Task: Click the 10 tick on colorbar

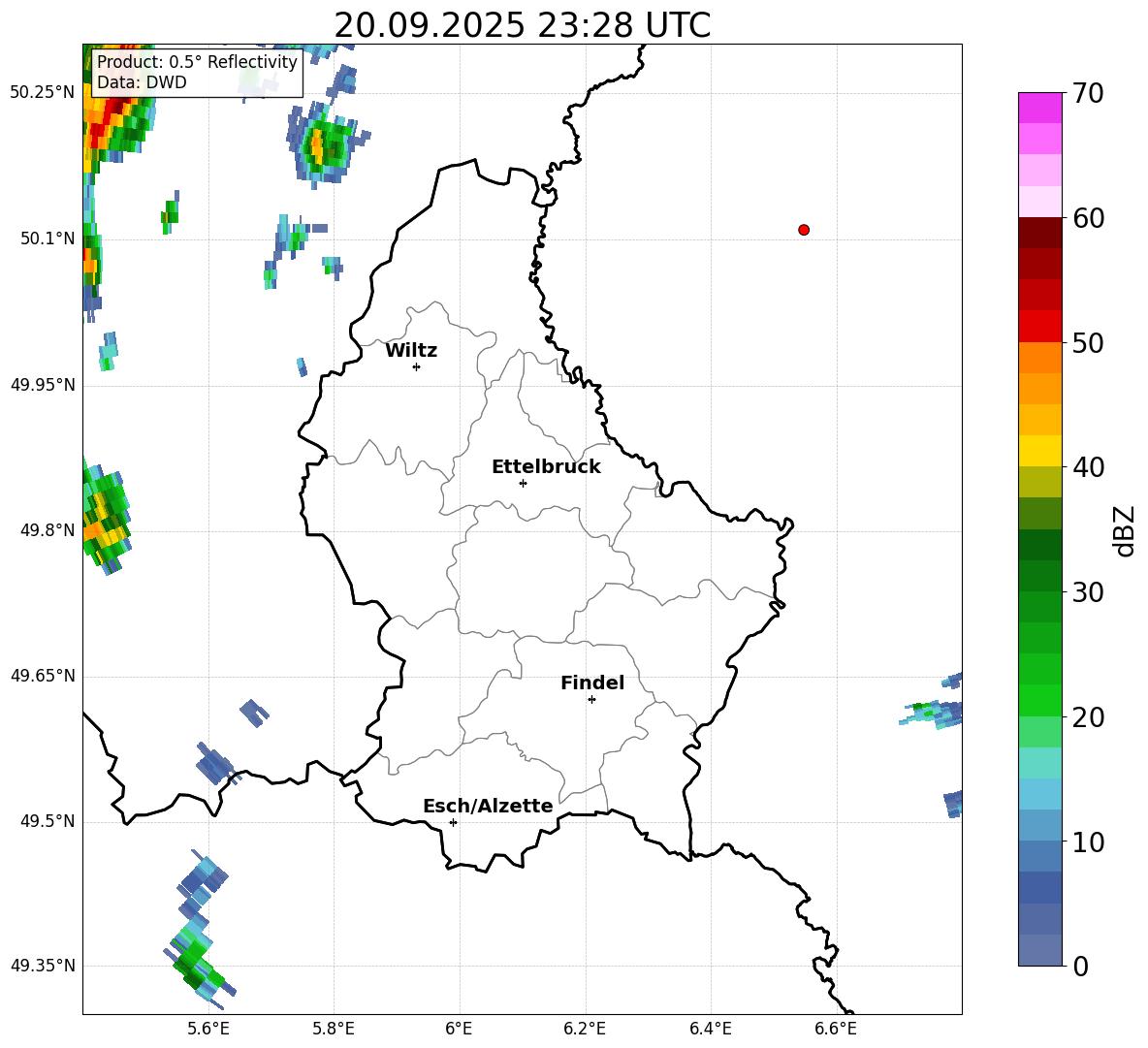Action: tap(1087, 842)
